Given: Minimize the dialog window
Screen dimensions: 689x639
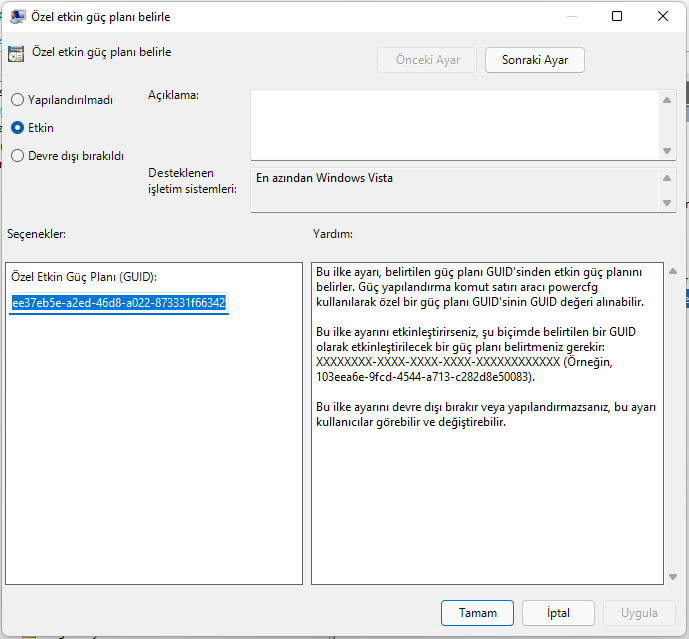Looking at the screenshot, I should tap(572, 16).
